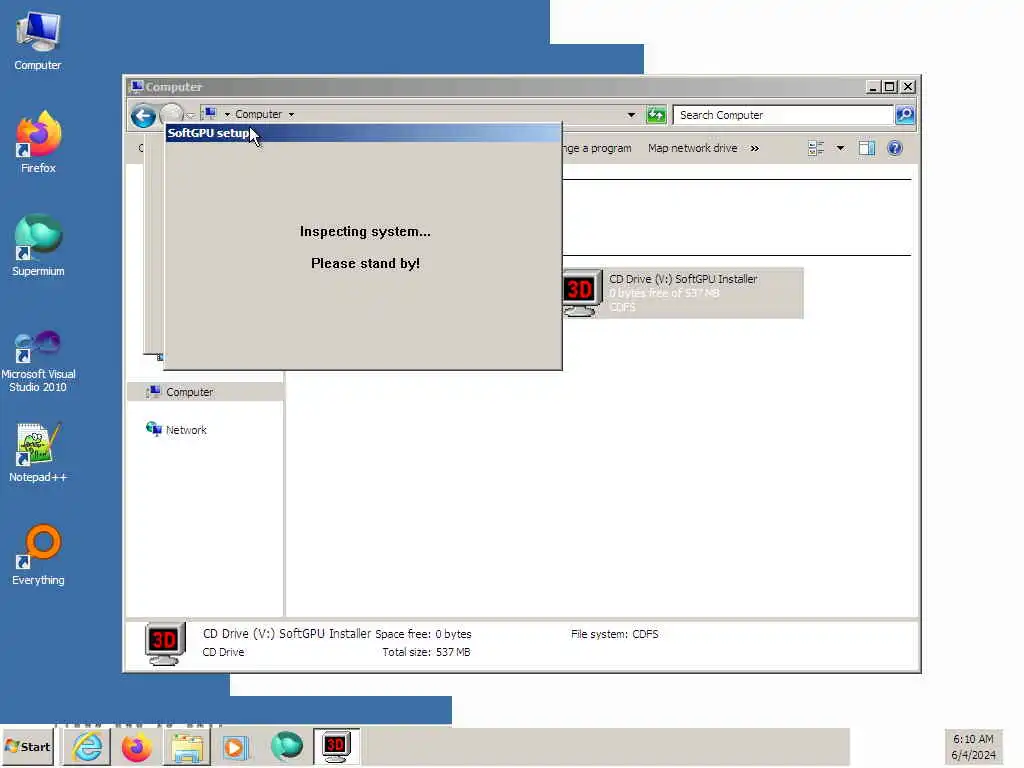
Task: Click the refresh button beside address bar
Action: tap(656, 115)
